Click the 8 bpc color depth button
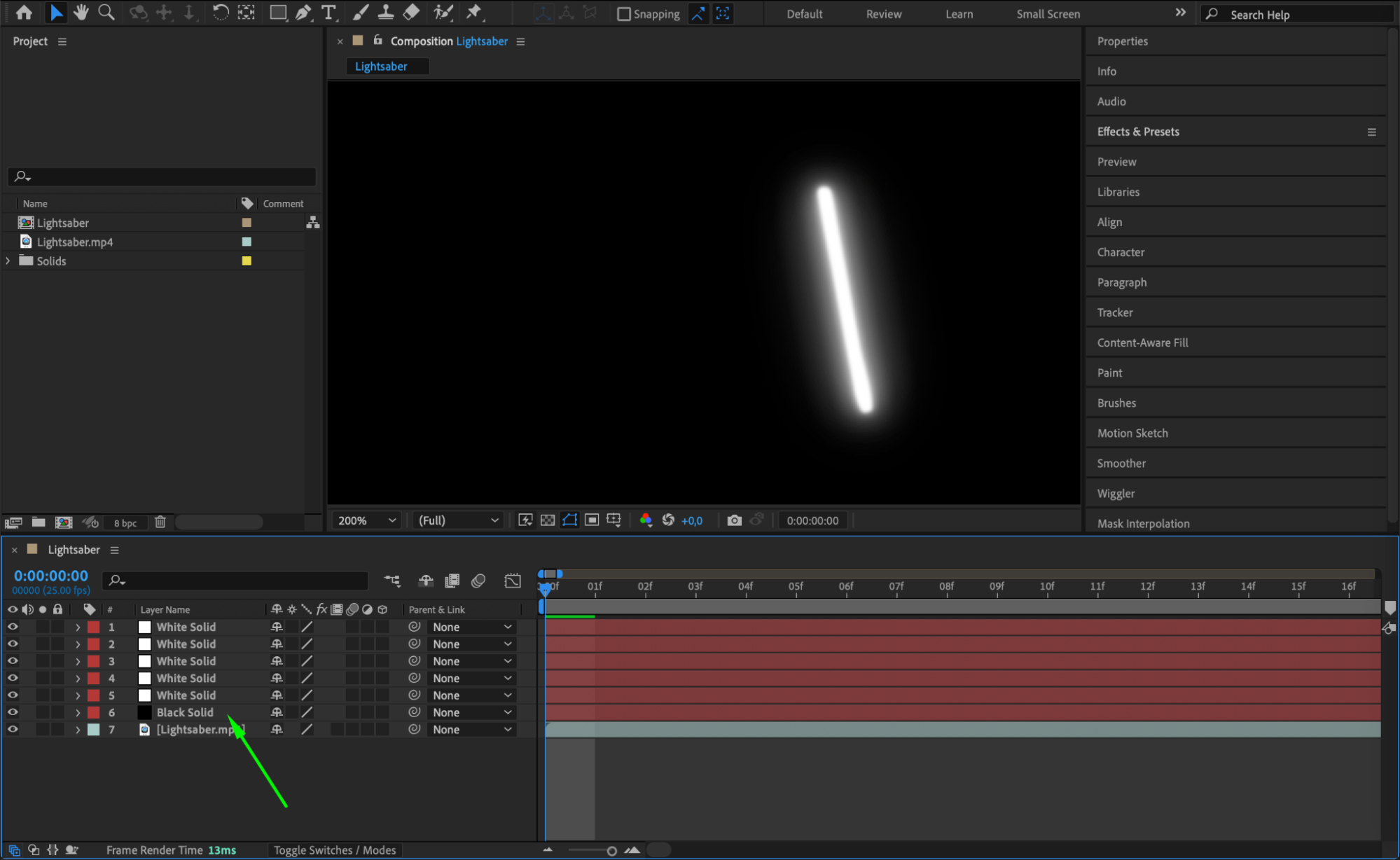 (125, 523)
